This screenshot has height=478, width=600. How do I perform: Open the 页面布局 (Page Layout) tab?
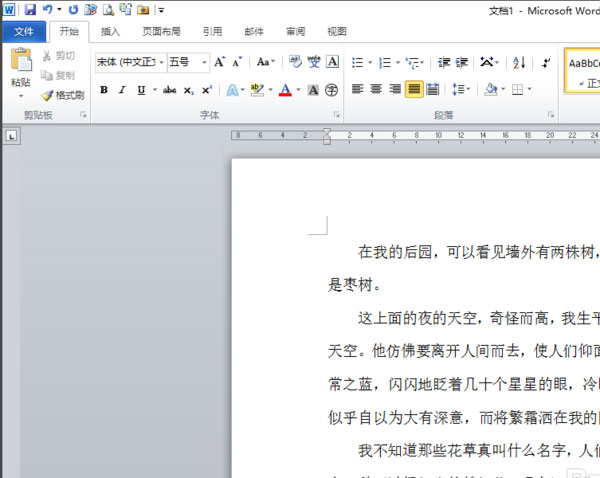[x=161, y=31]
